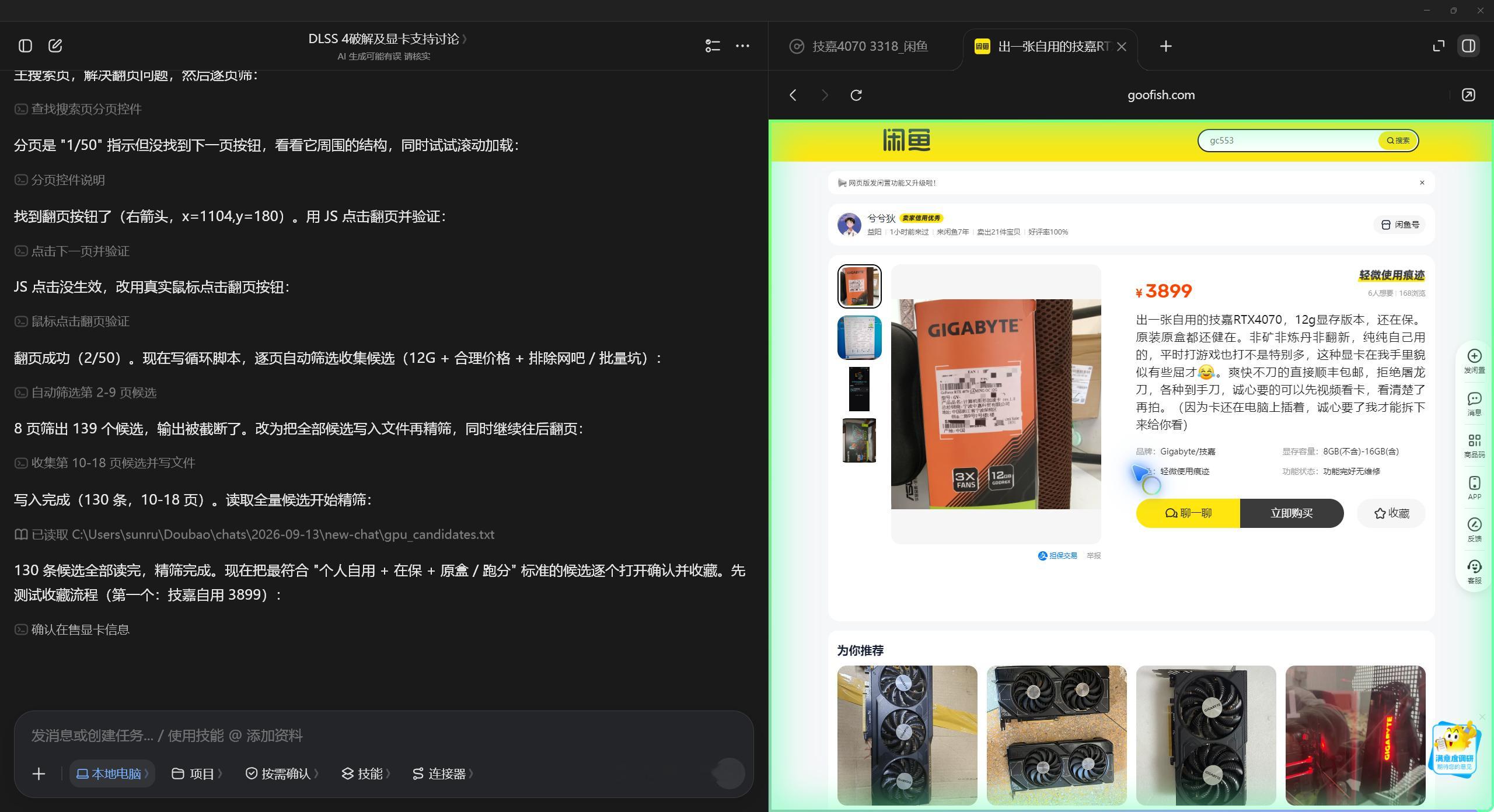Toggle the right side panel icon
This screenshot has height=812, width=1494.
1469,45
